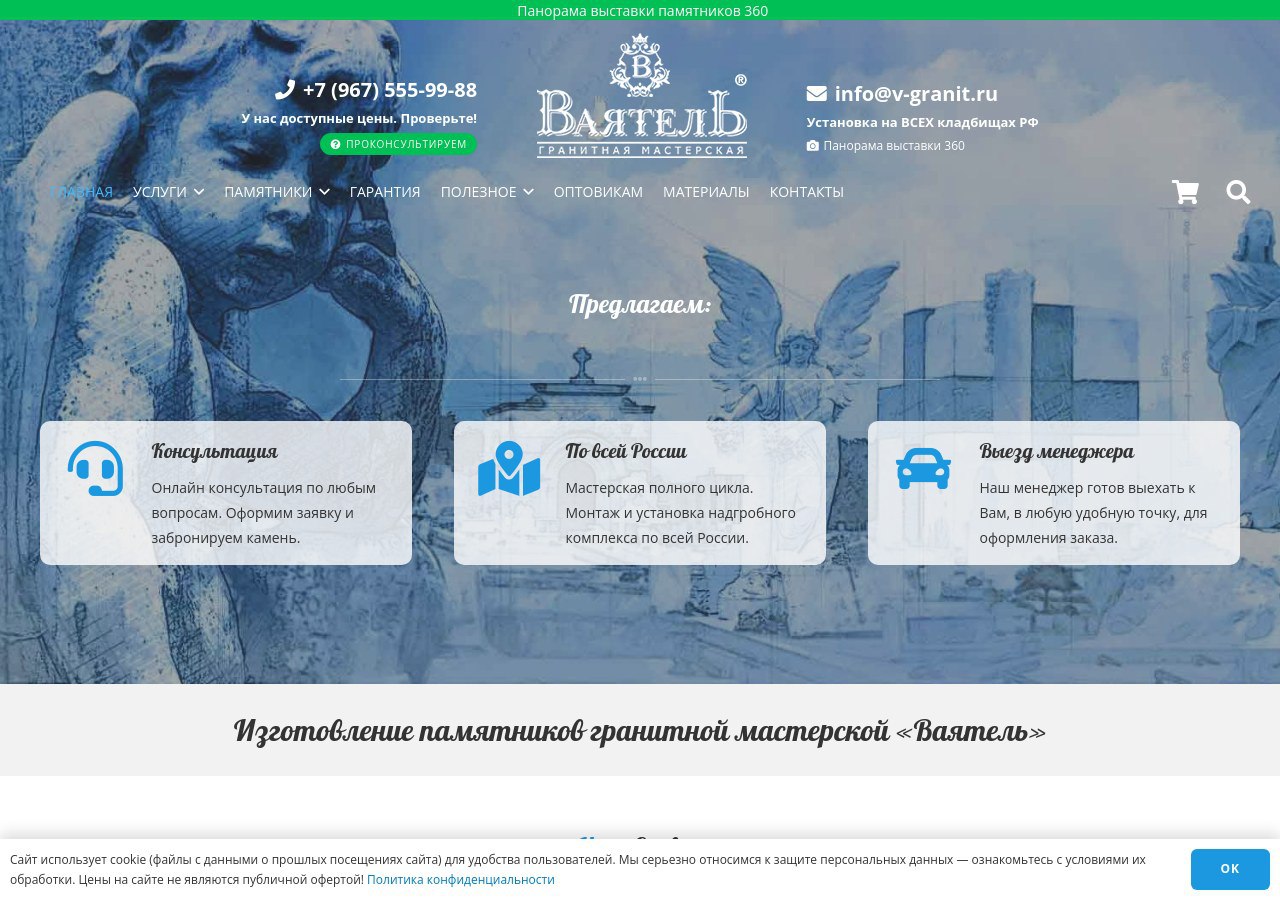Screen dimensions: 1280x900
Task: Expand the Памятники dropdown menu
Action: [276, 192]
